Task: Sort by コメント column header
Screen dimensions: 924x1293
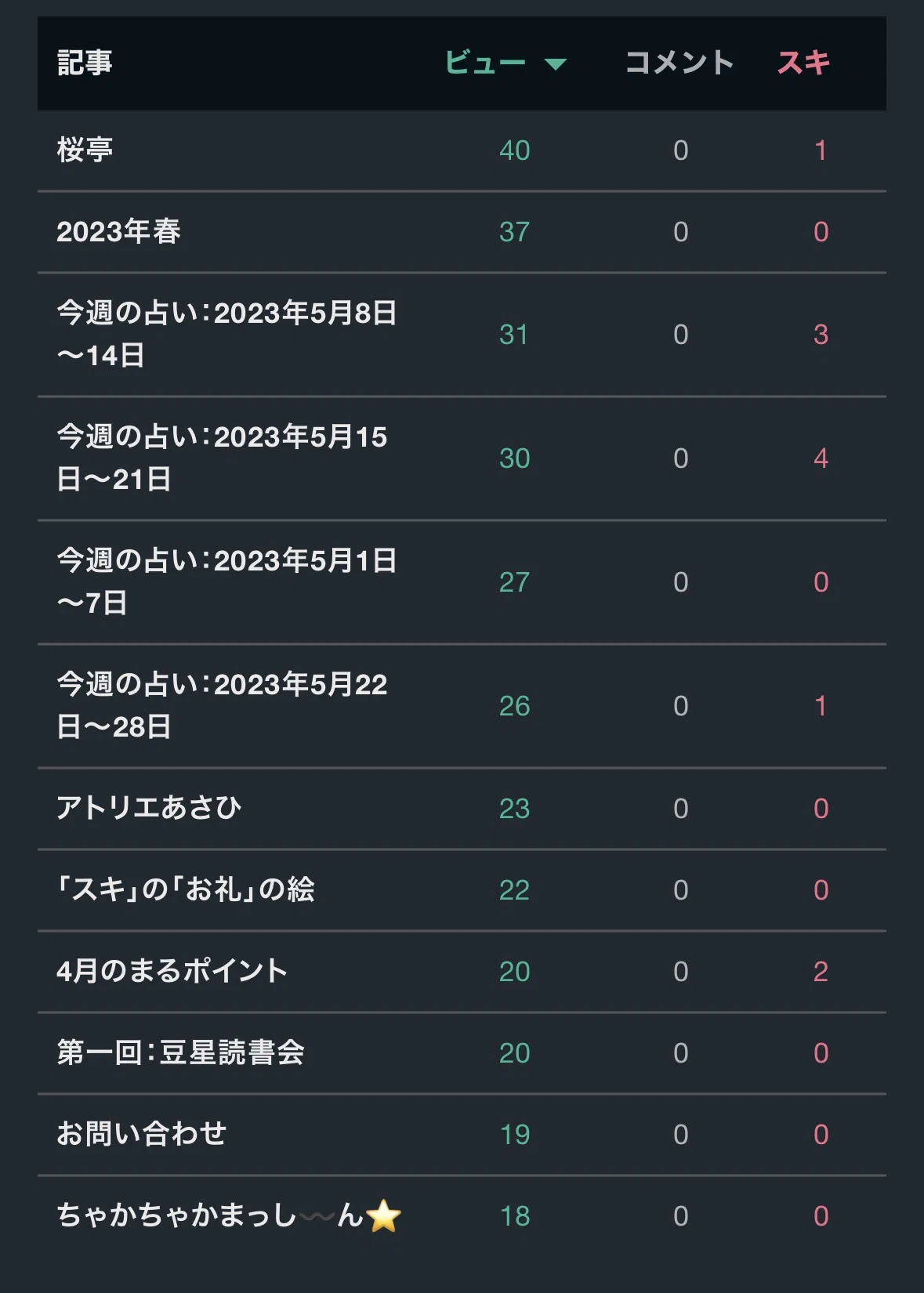Action: [679, 63]
